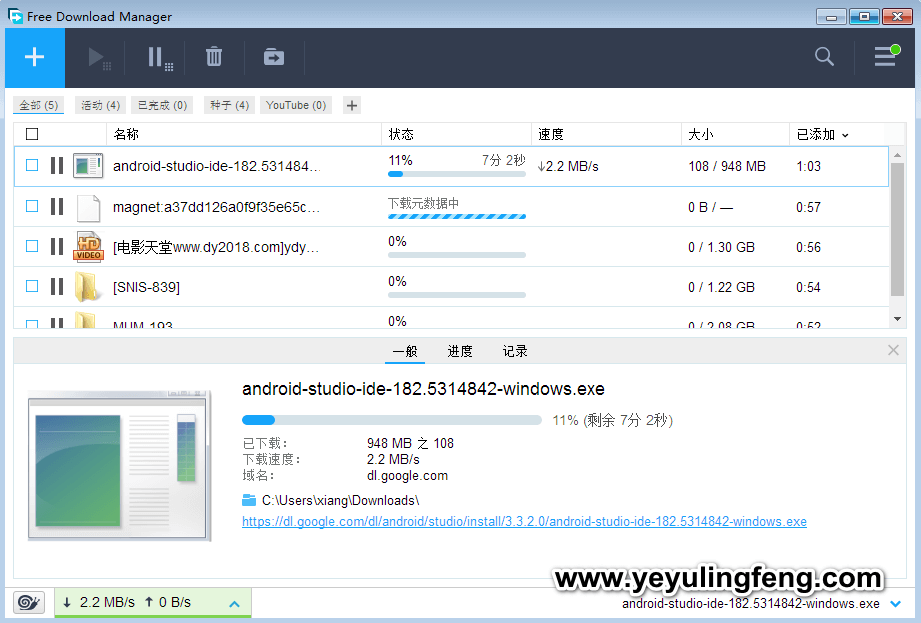Click the status bar android-studio file name
The image size is (921, 623).
[751, 604]
